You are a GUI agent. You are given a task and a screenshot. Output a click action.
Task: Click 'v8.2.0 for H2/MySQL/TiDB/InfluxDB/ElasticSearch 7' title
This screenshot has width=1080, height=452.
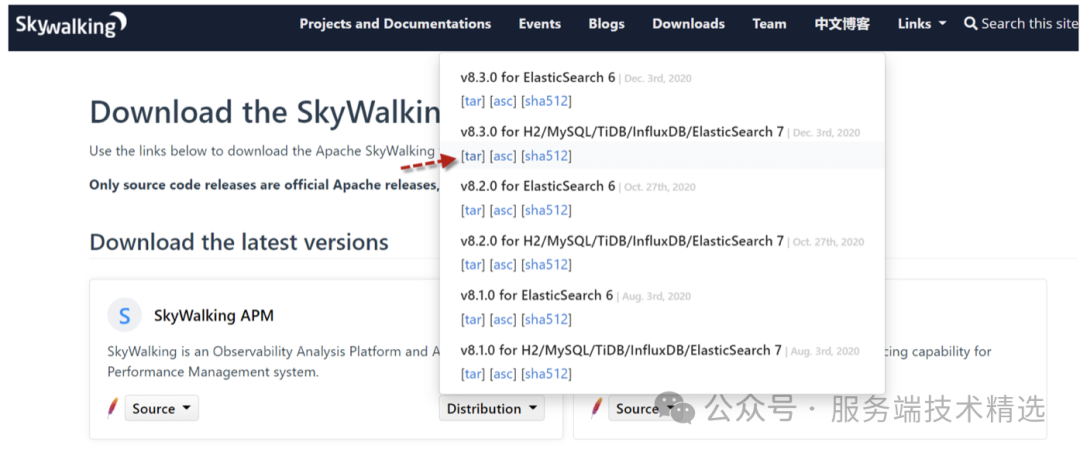pyautogui.click(x=622, y=240)
